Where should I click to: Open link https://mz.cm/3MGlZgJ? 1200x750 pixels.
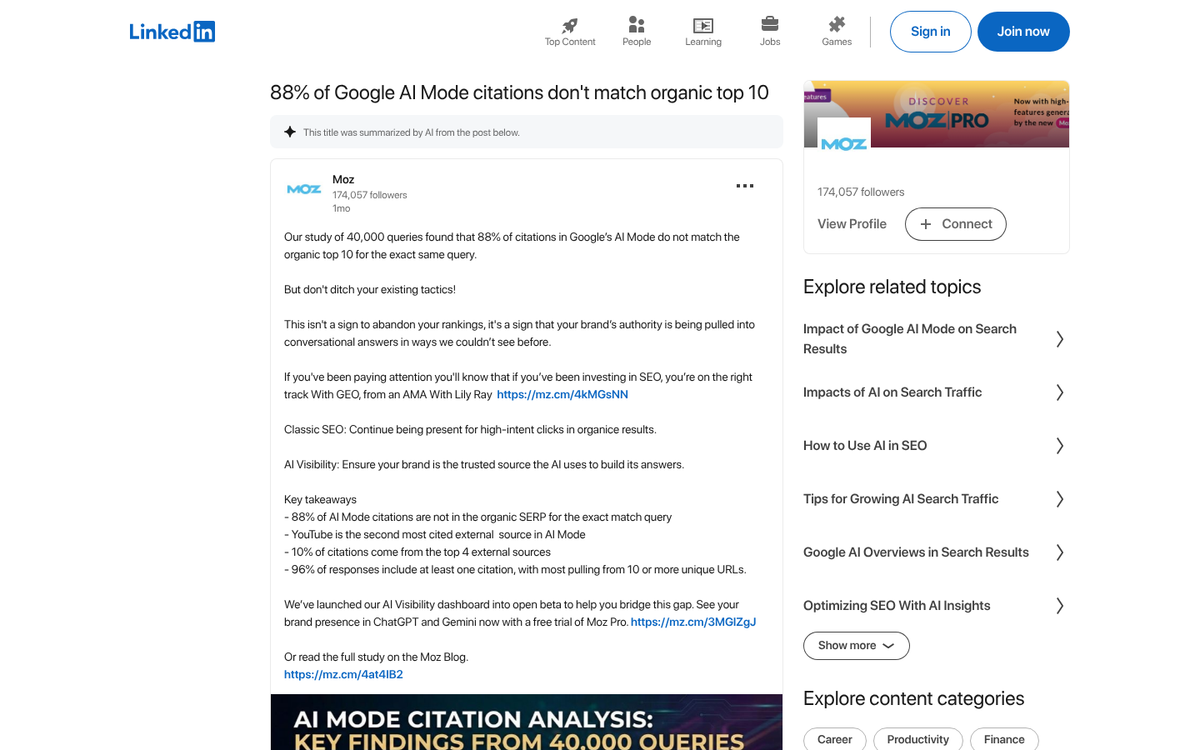693,622
